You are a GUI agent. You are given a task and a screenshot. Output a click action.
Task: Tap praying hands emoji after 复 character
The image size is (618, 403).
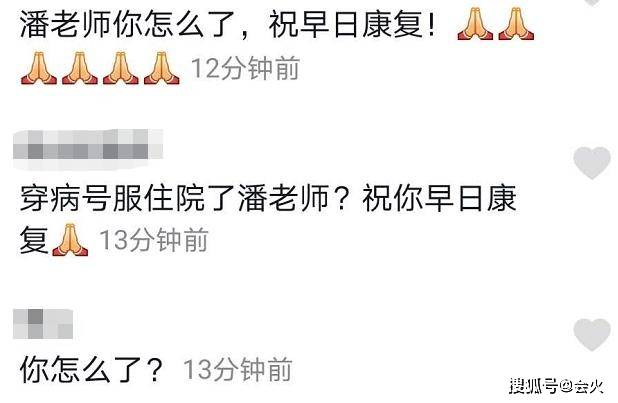(70, 240)
